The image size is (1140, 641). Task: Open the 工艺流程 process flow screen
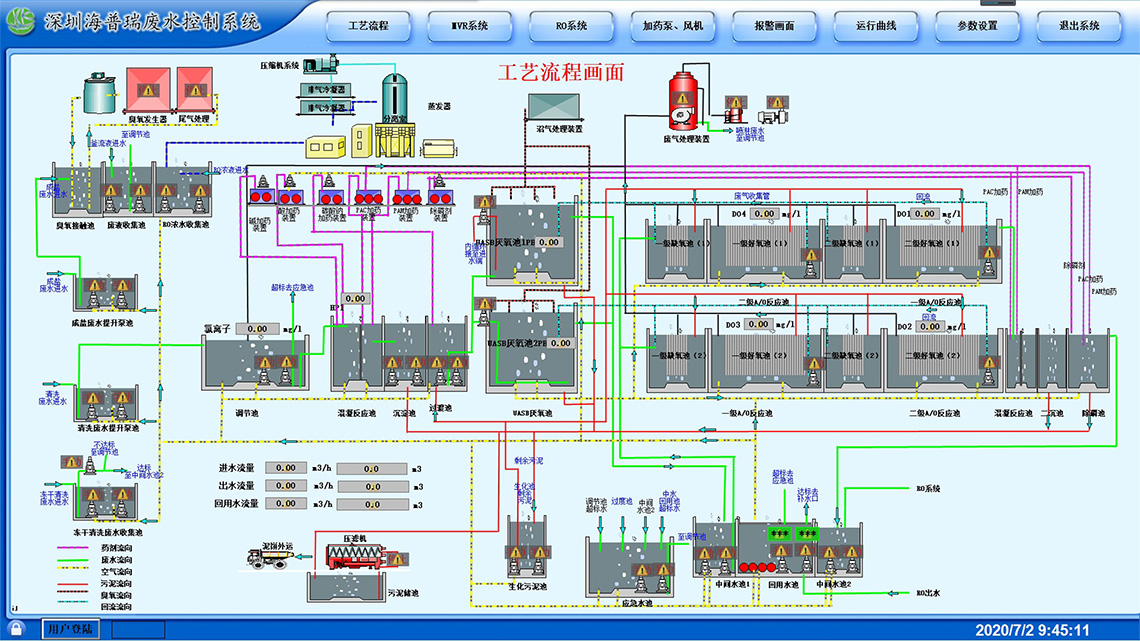point(368,26)
